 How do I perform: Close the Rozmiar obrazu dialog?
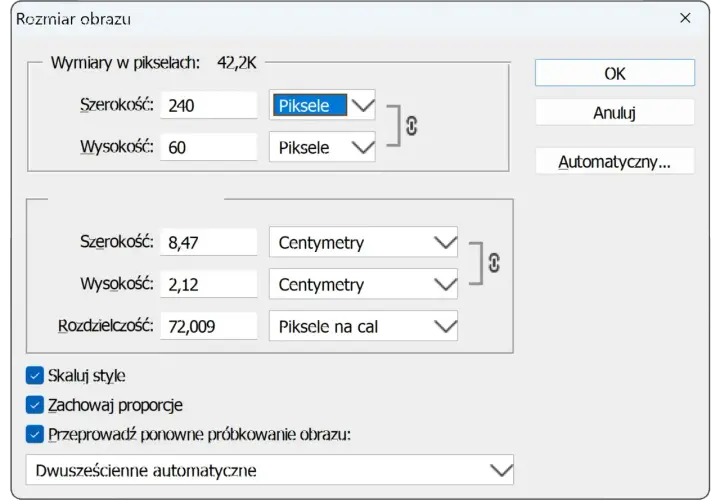click(x=685, y=18)
